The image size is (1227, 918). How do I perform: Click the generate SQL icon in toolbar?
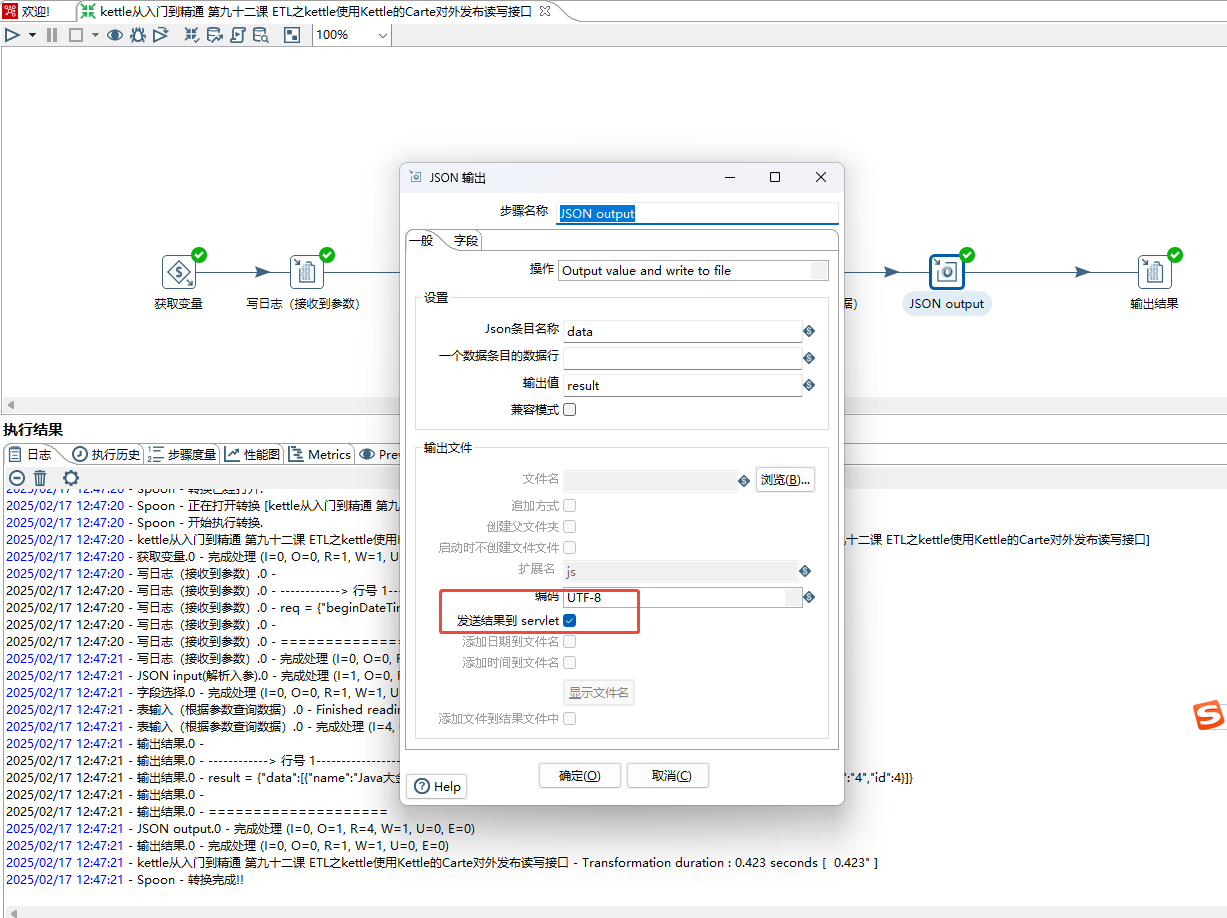tap(238, 35)
